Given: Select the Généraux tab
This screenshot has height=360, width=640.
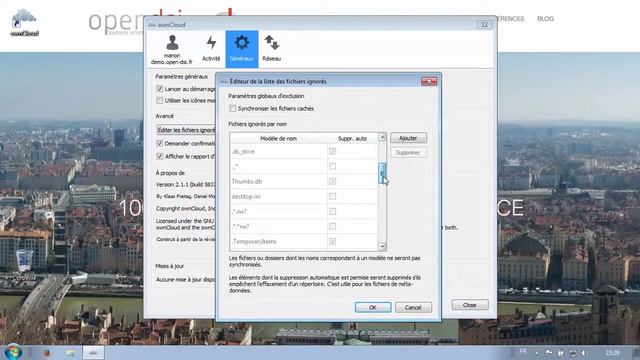Looking at the screenshot, I should [x=242, y=49].
